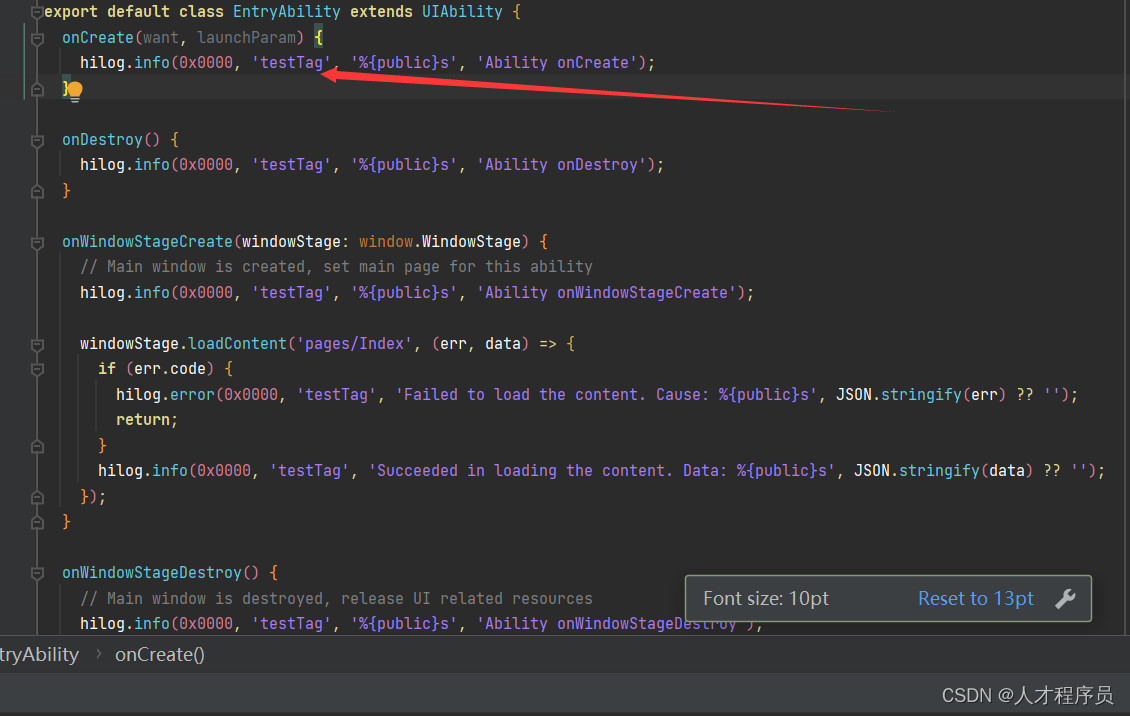This screenshot has width=1130, height=716.
Task: Click the window.WindowStage type annotation
Action: (x=440, y=241)
